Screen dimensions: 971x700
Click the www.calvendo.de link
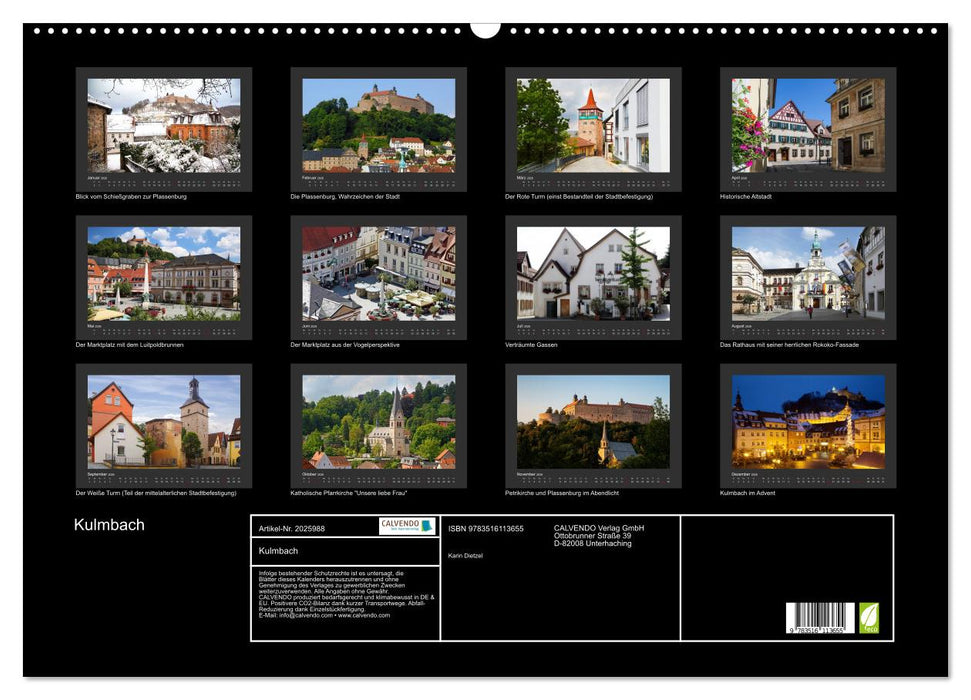point(367,617)
